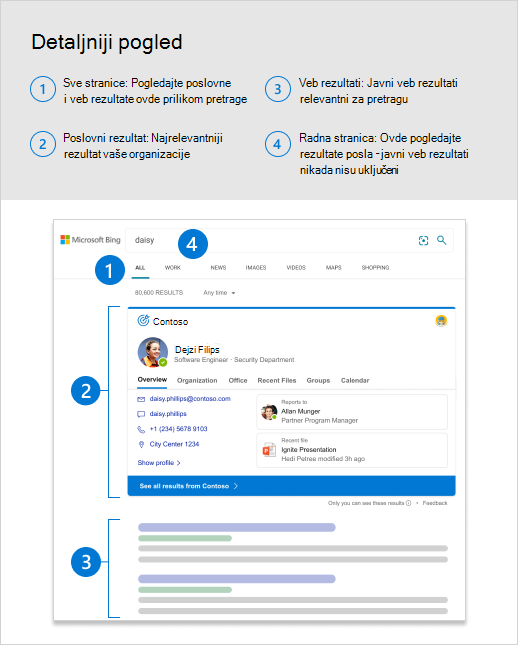Click the 'Partner Program Manager' text
This screenshot has width=518, height=645.
point(320,420)
